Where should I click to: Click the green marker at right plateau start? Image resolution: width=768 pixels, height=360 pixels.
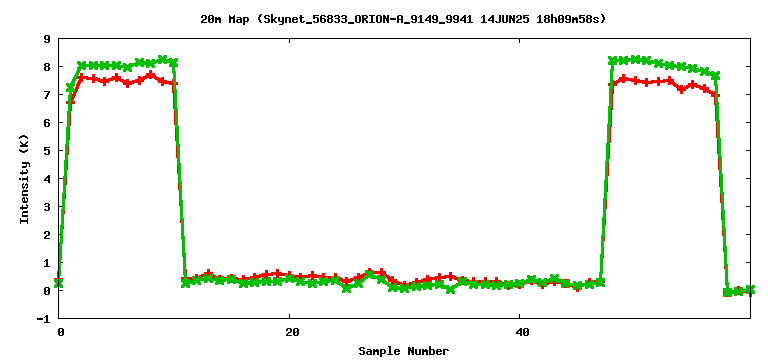pos(612,61)
